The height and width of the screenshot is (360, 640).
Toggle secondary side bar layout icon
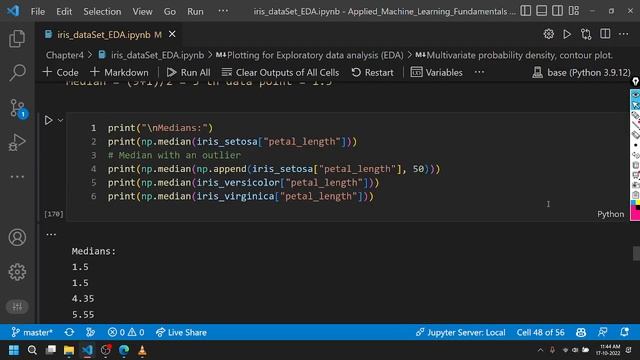pyautogui.click(x=558, y=11)
